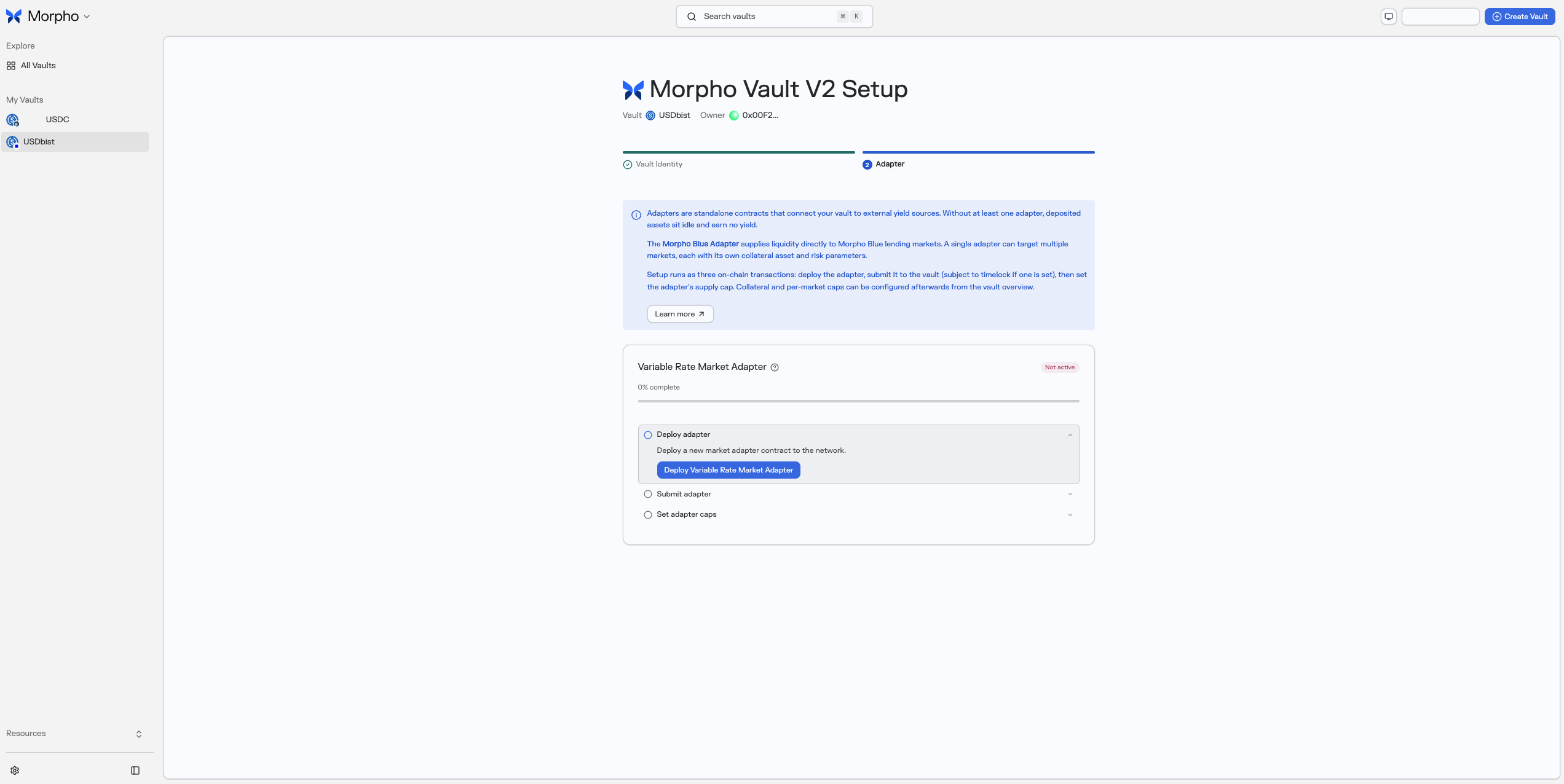
Task: Click the Morpho butterfly logo in header
Action: [x=14, y=17]
